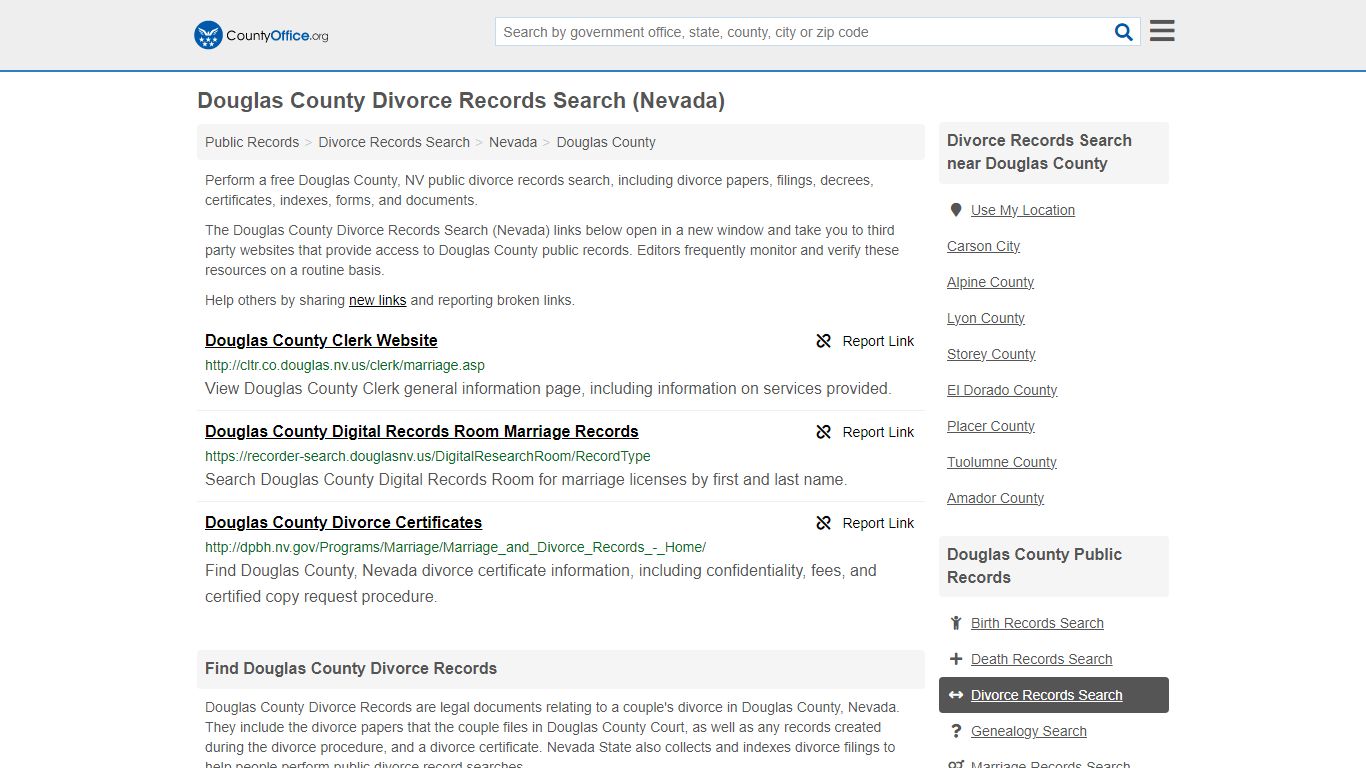Click the location pin icon

[956, 210]
